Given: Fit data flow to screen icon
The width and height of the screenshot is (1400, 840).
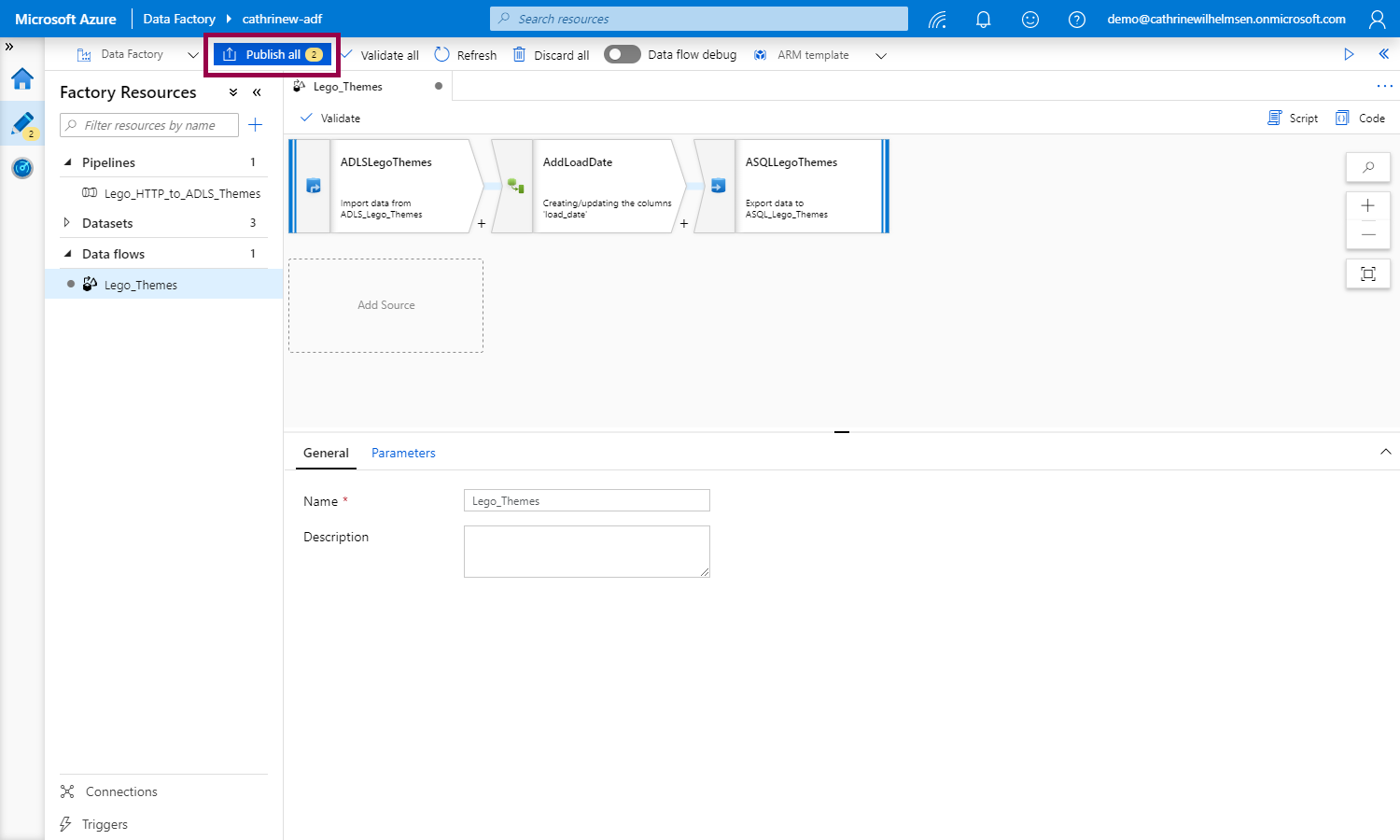Looking at the screenshot, I should [1367, 273].
